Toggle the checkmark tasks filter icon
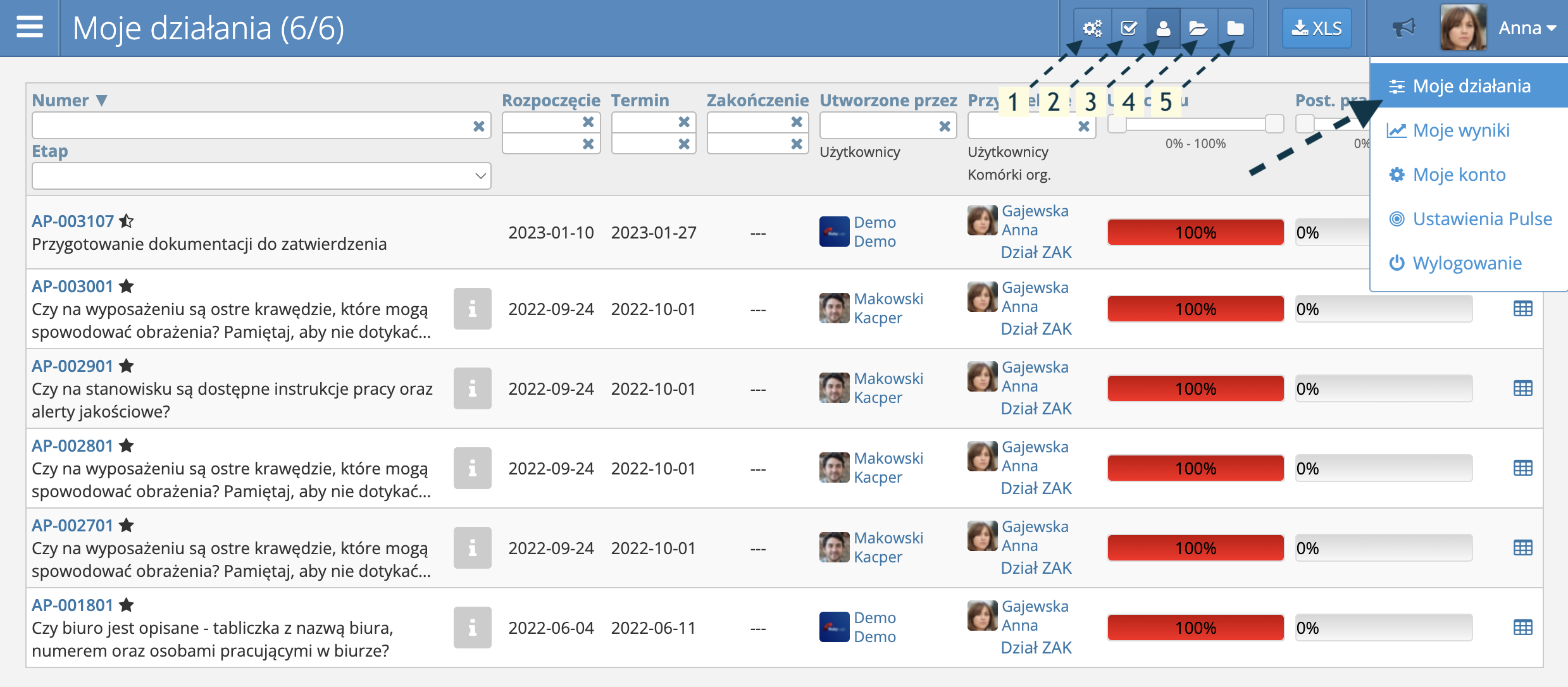 tap(1128, 28)
